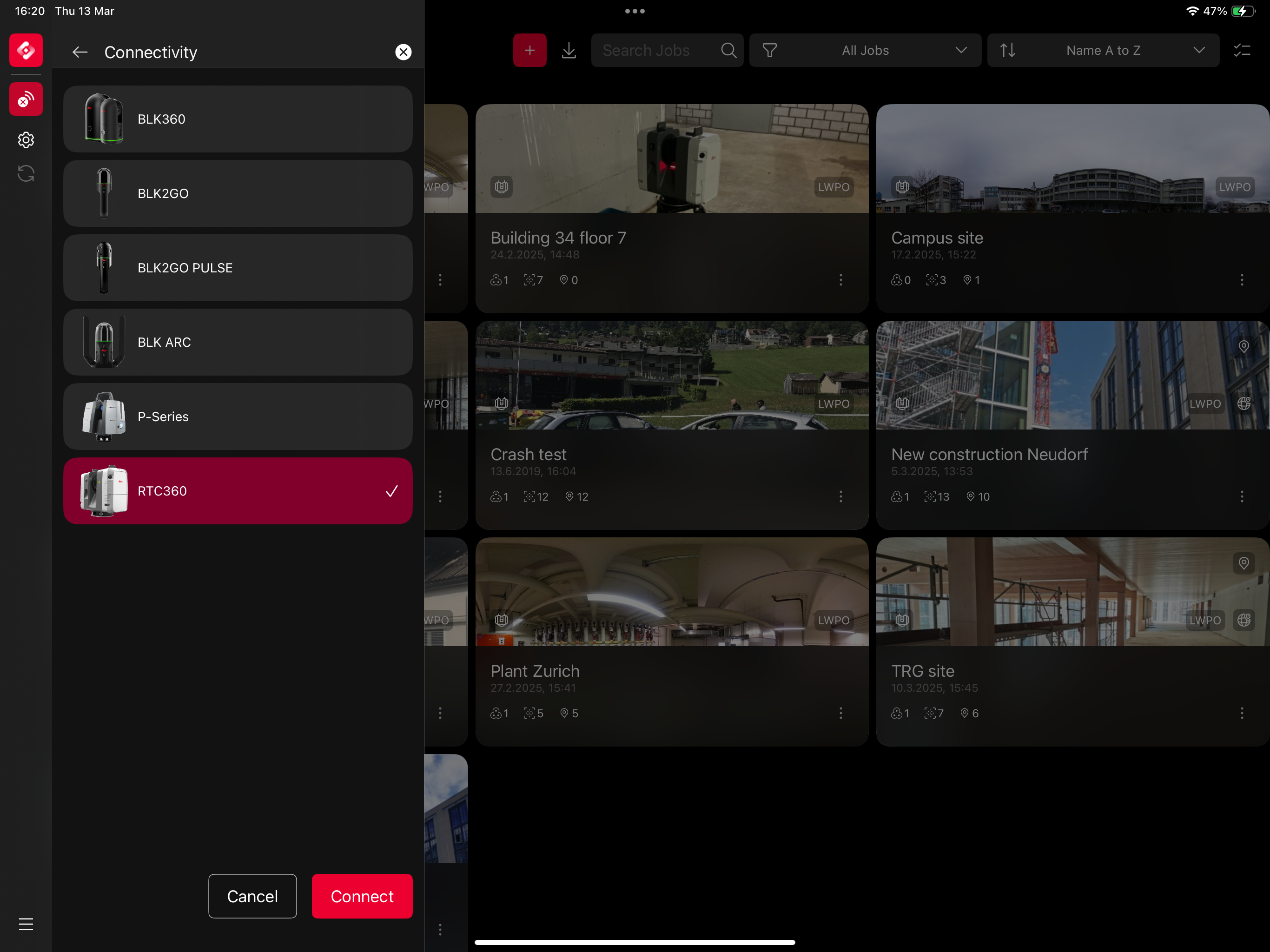1270x952 pixels.
Task: Open settings gear in left sidebar
Action: point(26,139)
